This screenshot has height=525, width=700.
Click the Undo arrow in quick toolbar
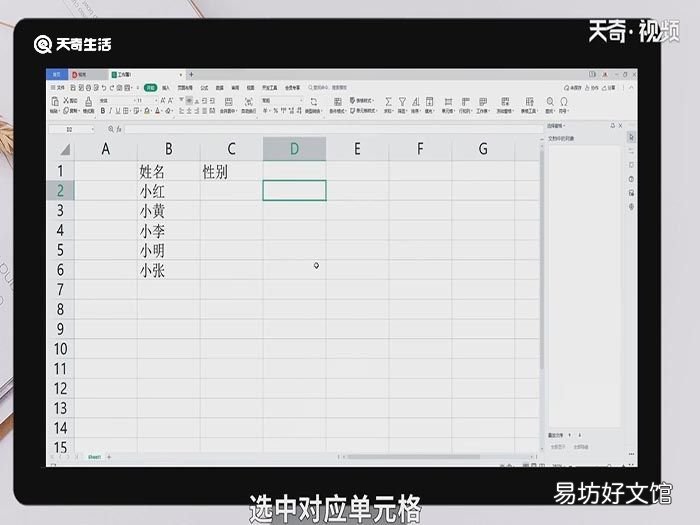[x=104, y=88]
